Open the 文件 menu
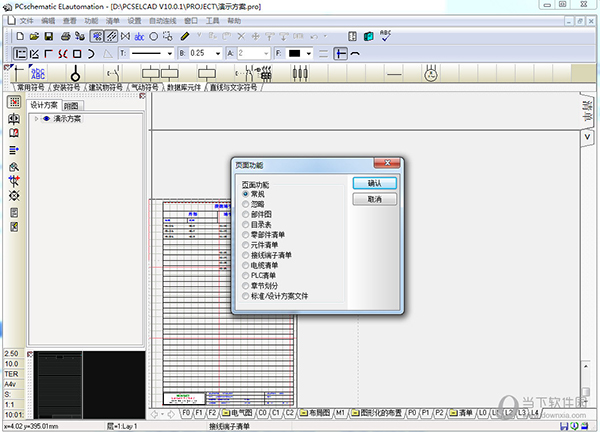This screenshot has height=432, width=600. 26,20
